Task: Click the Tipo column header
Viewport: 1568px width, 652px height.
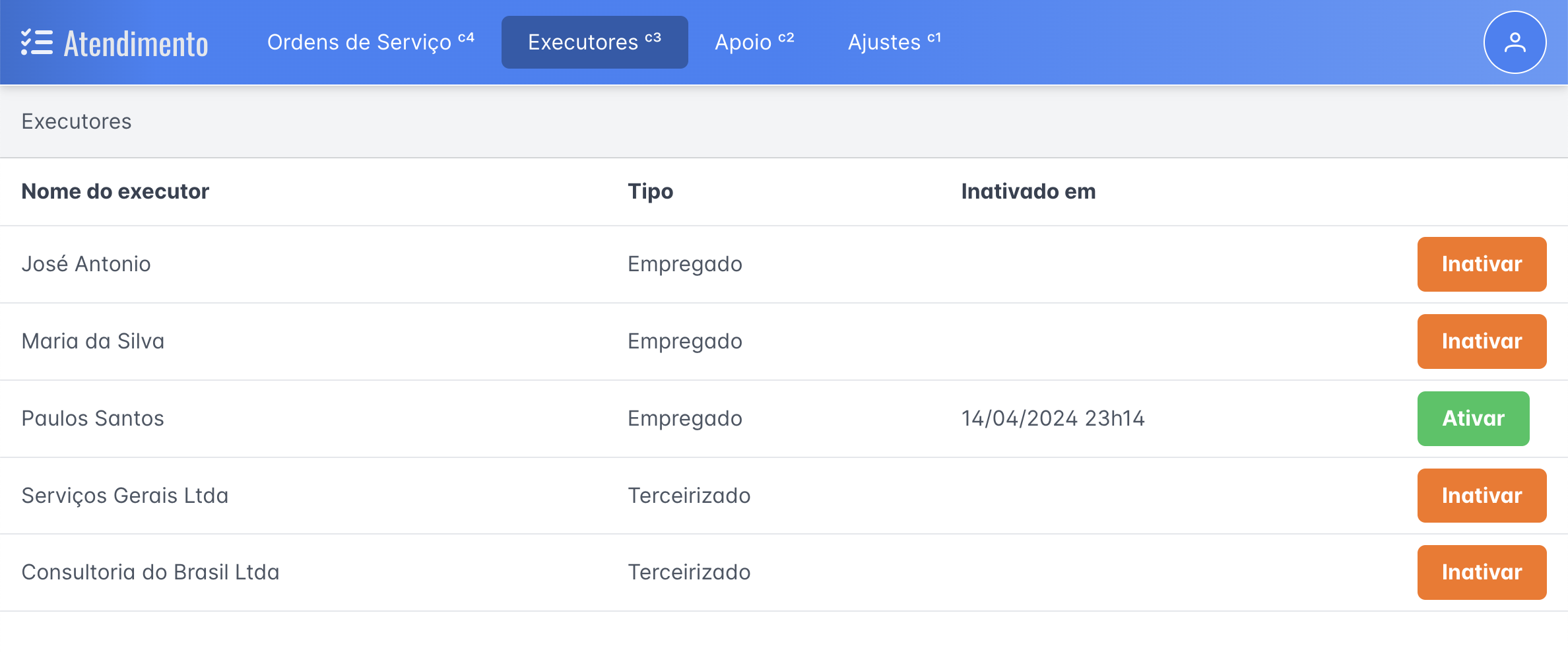Action: [651, 191]
